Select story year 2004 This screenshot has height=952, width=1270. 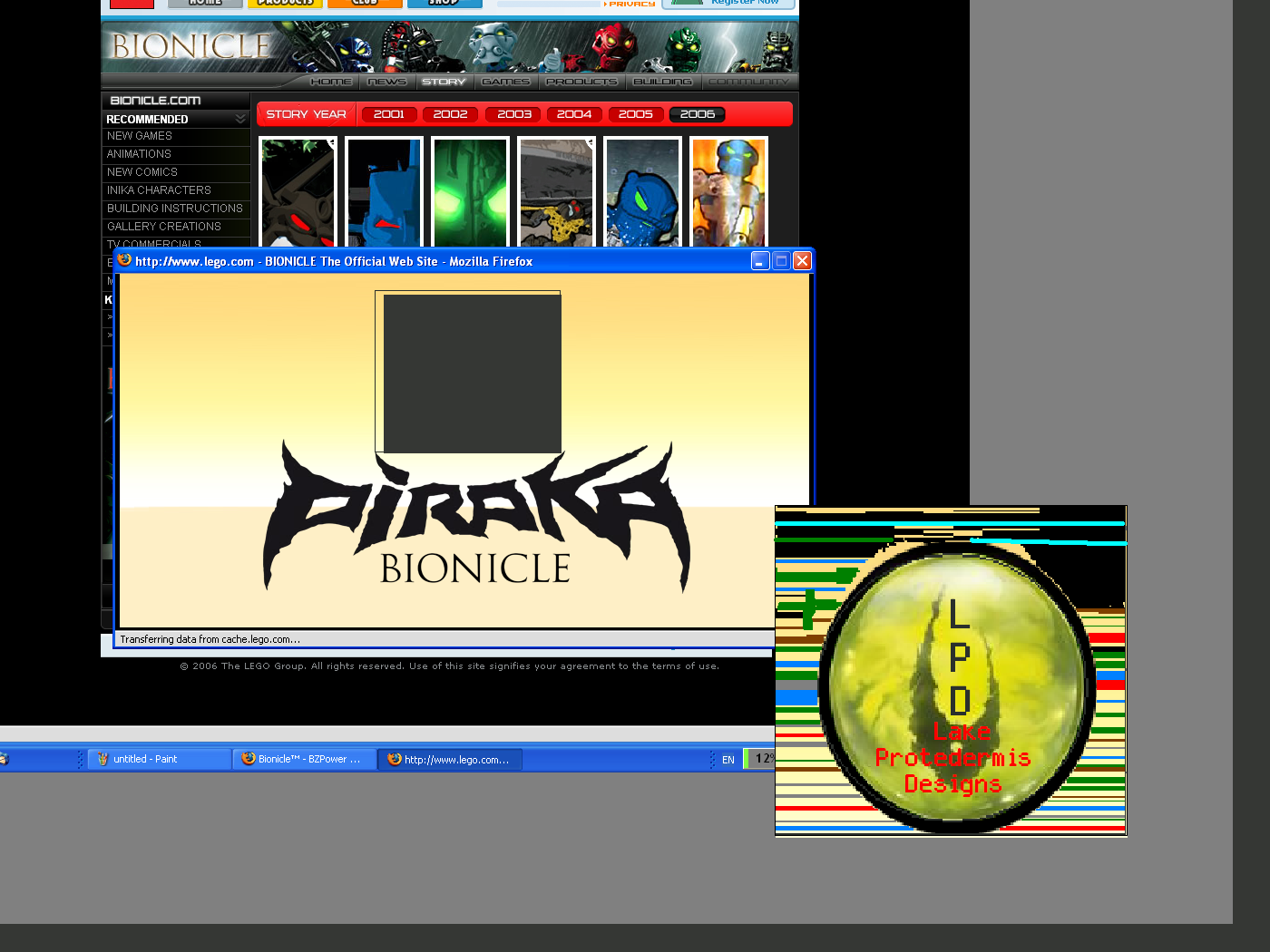[x=574, y=114]
